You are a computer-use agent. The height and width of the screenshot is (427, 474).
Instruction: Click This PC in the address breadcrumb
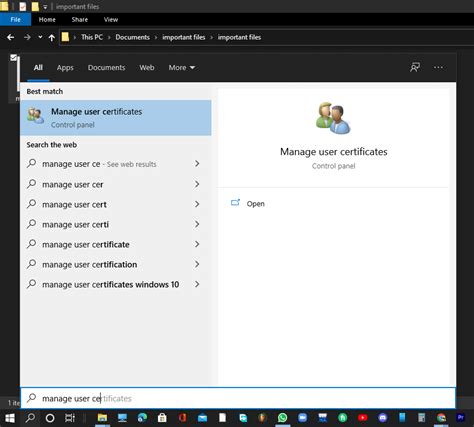(92, 37)
